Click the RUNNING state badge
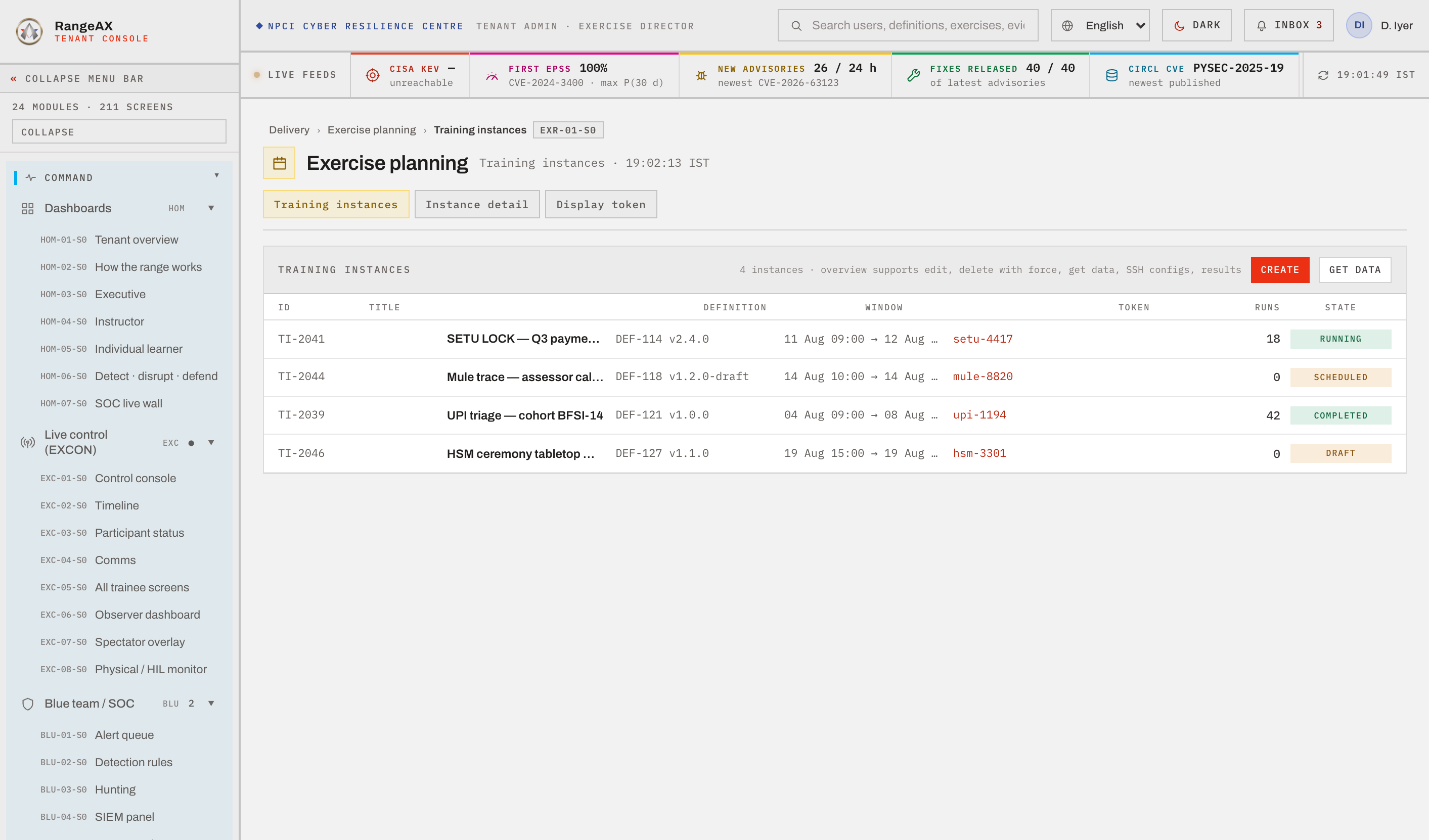1429x840 pixels. click(x=1341, y=339)
